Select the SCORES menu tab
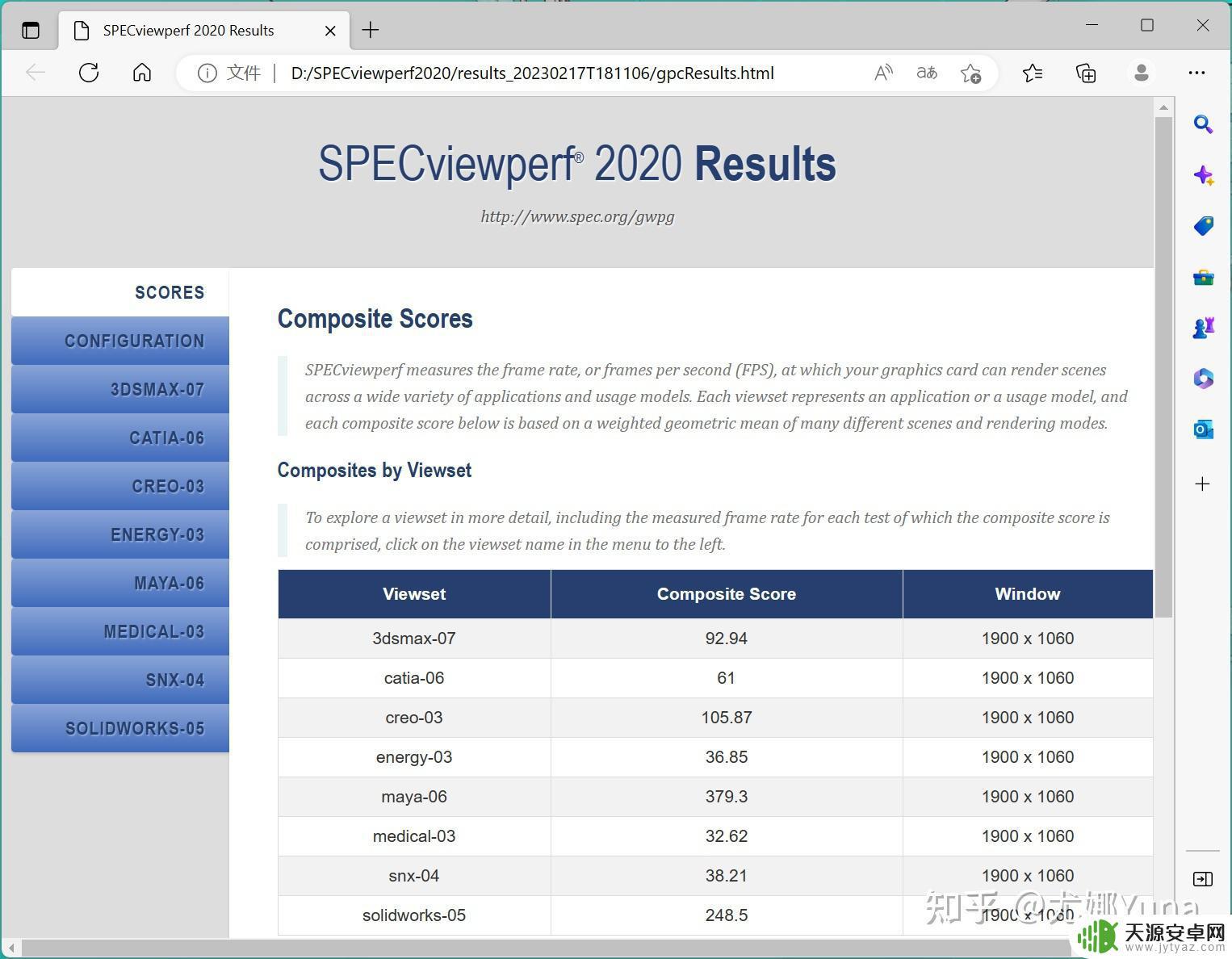Screen dimensions: 1232x959 (x=120, y=292)
